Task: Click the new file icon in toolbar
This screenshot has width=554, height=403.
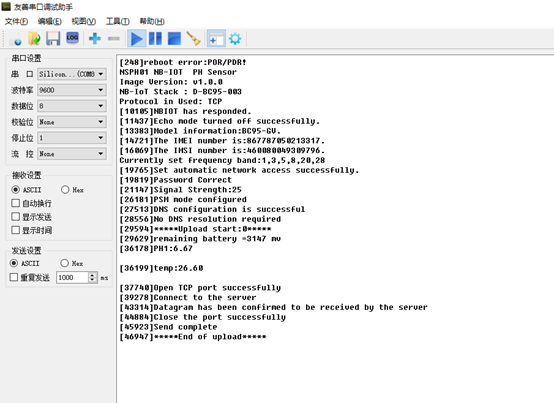Action: (15, 38)
